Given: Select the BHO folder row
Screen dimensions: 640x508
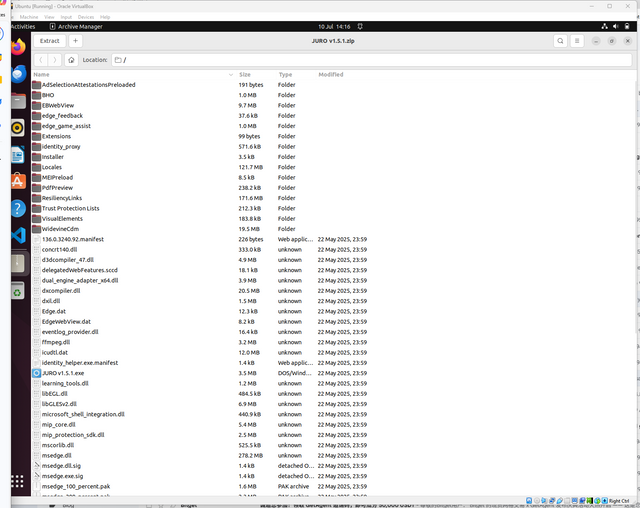Looking at the screenshot, I should pos(334,95).
